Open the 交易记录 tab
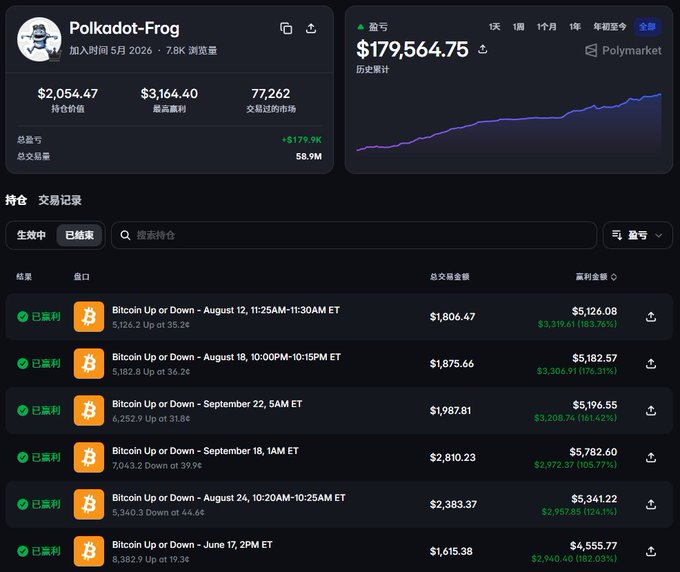The image size is (680, 572). click(x=60, y=200)
